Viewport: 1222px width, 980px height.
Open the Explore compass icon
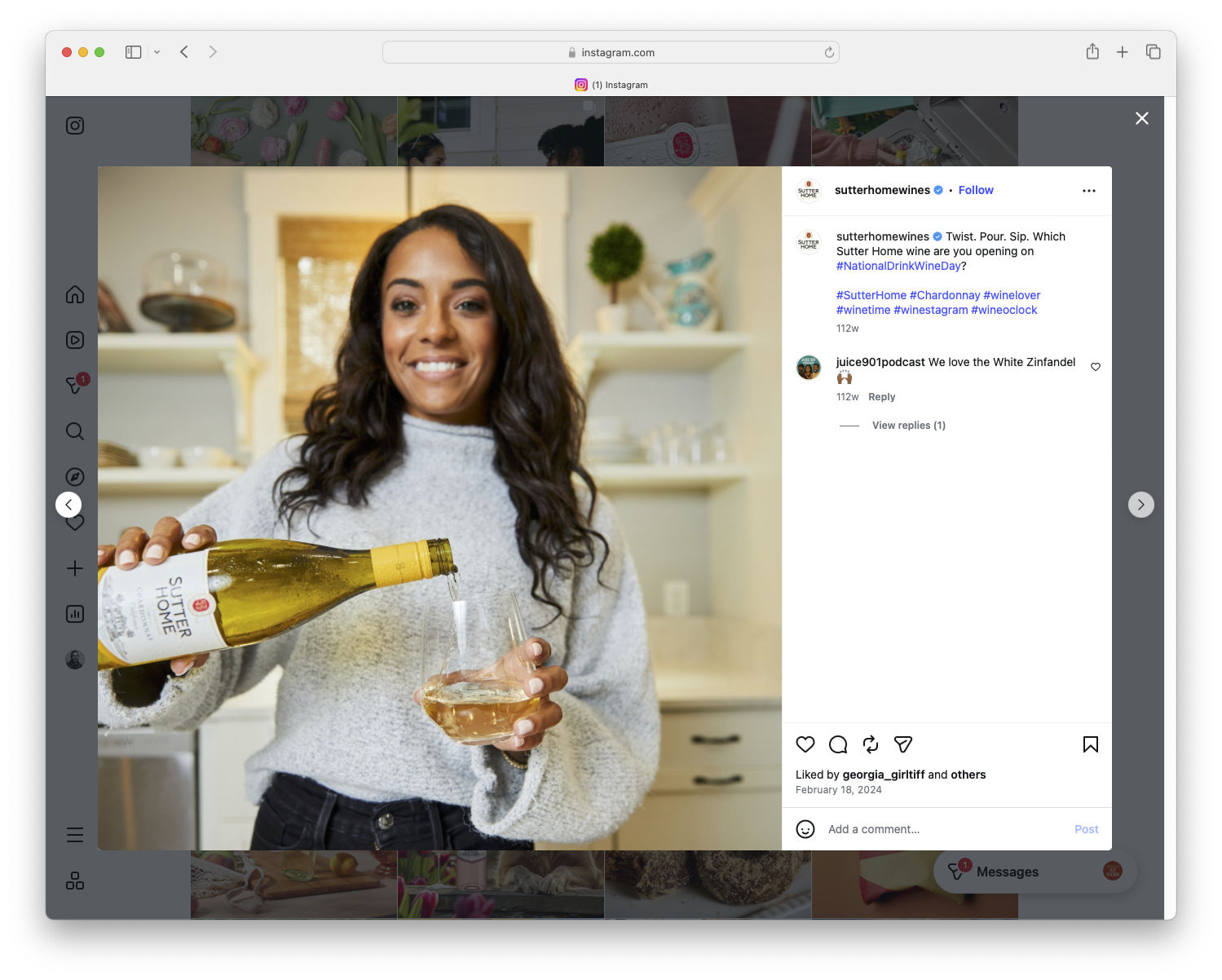[74, 476]
